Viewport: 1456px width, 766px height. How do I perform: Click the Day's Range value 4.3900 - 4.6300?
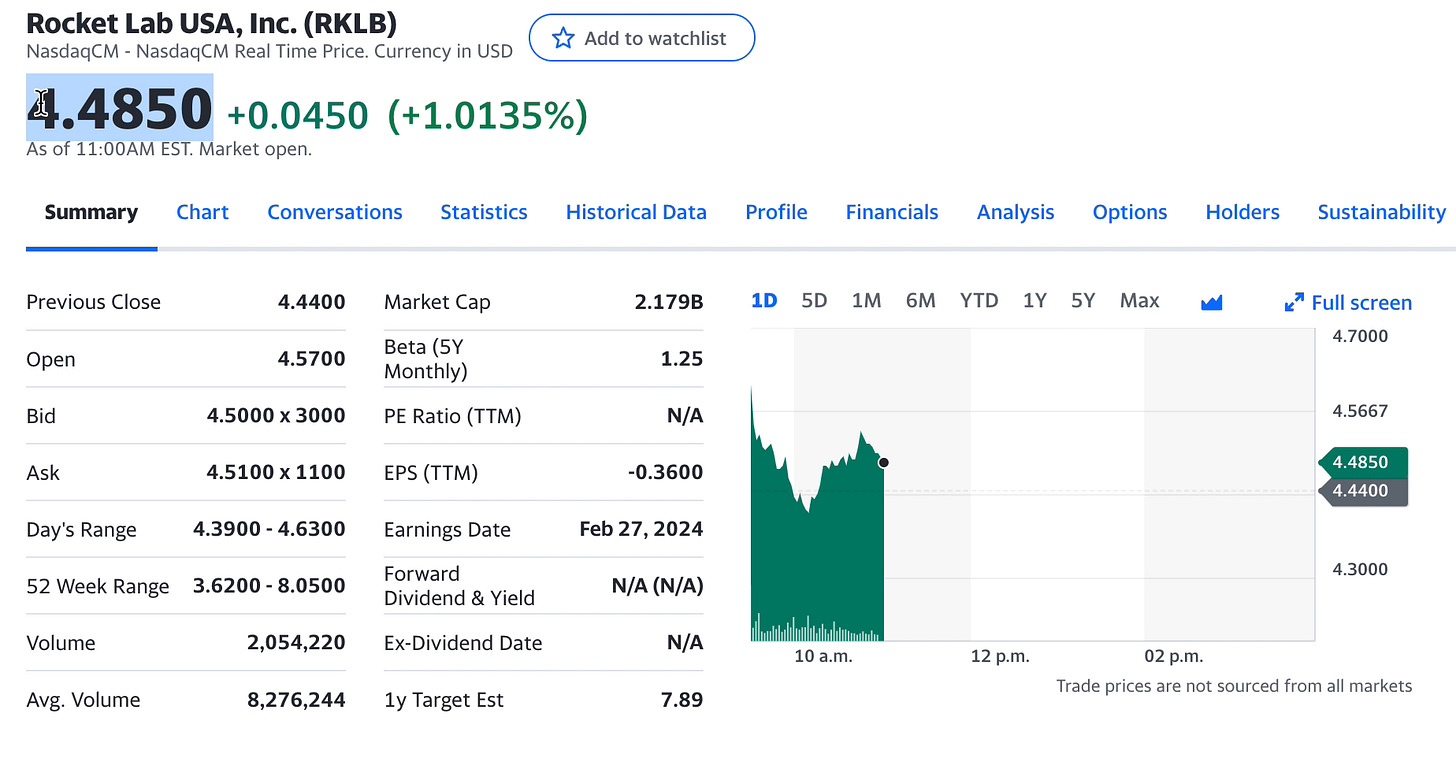click(269, 529)
